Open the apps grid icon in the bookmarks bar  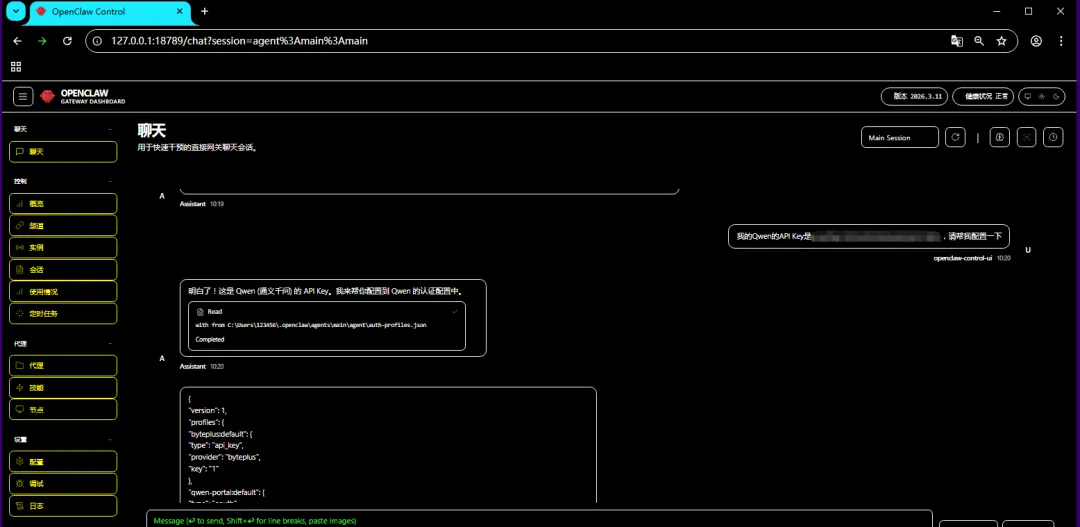coord(16,67)
